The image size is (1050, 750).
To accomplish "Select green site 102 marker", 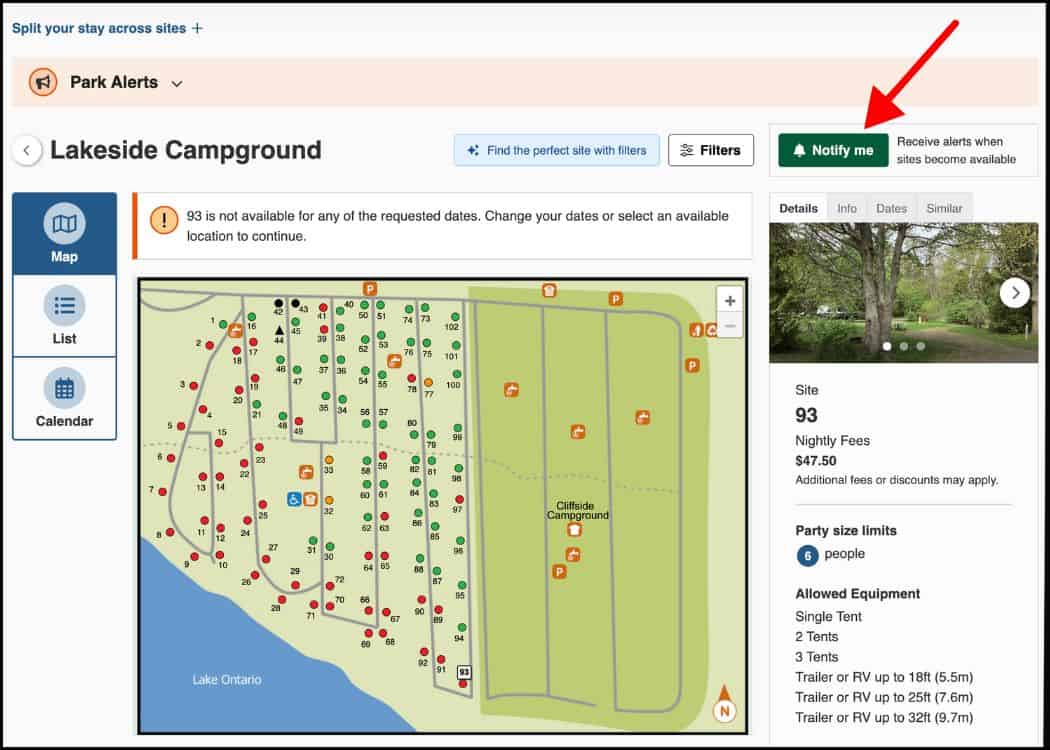I will pyautogui.click(x=455, y=317).
